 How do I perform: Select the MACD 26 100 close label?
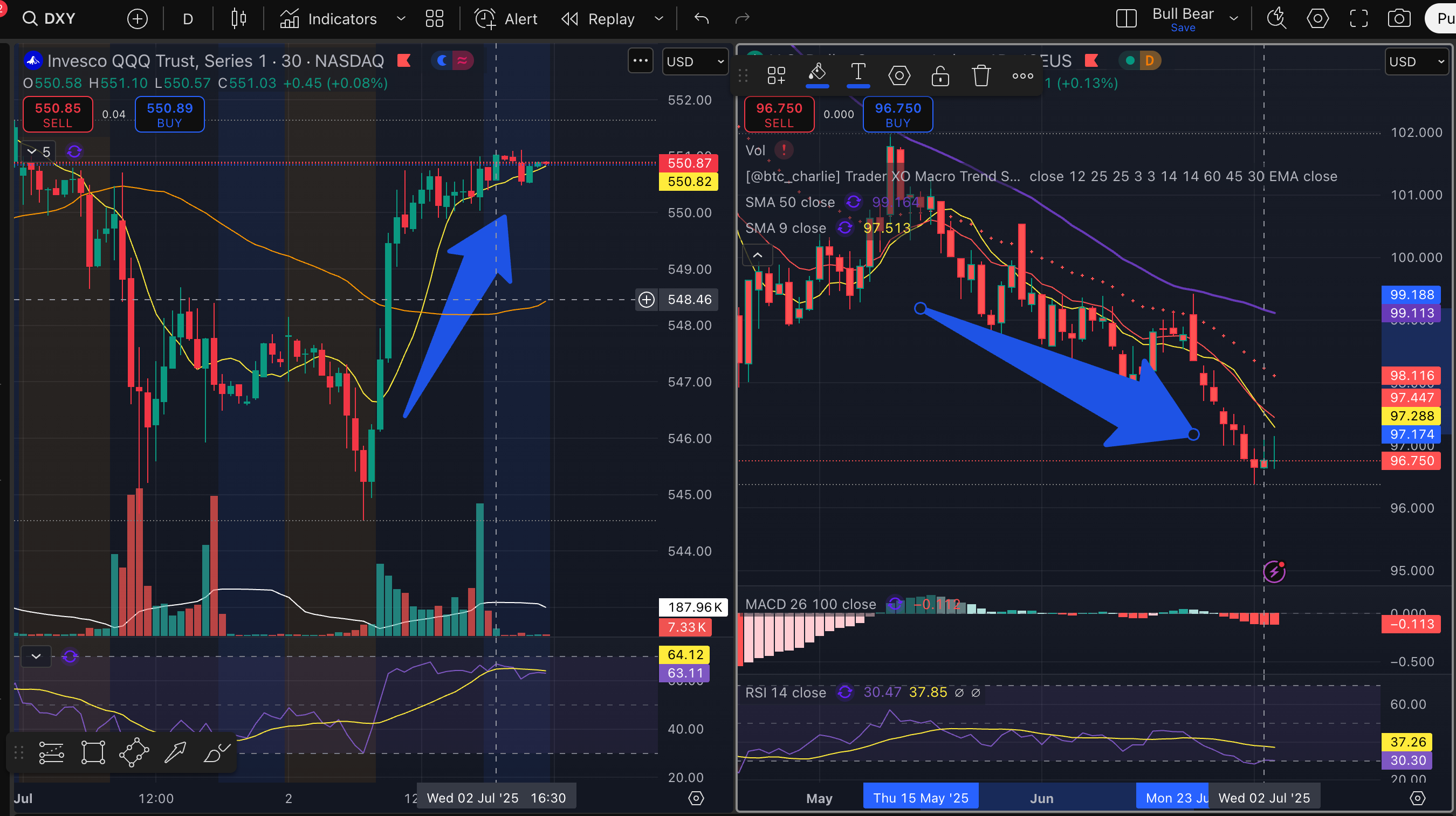pyautogui.click(x=811, y=605)
